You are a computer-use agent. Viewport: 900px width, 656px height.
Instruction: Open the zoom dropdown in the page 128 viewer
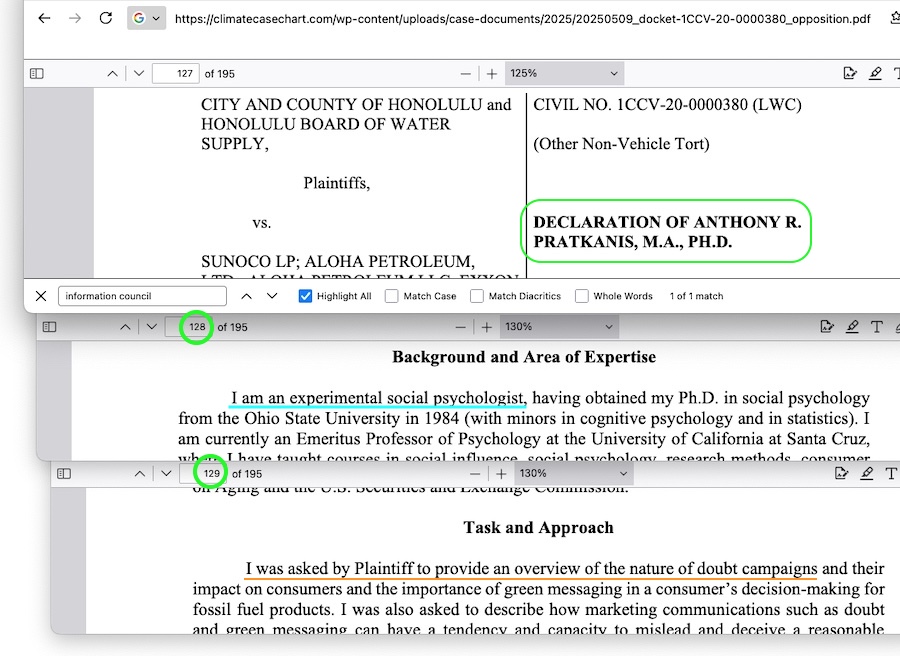(x=558, y=327)
